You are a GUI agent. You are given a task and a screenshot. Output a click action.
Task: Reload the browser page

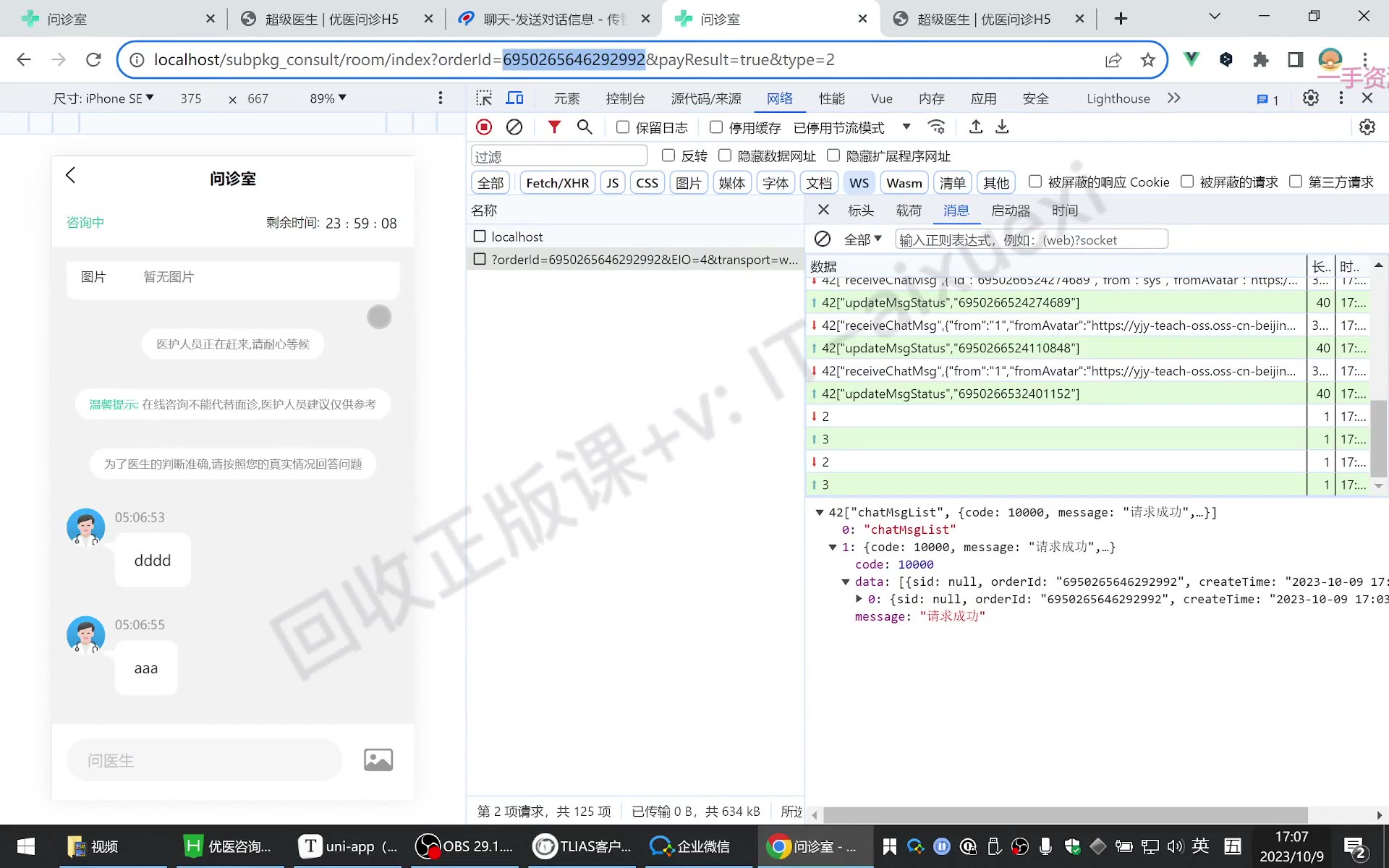(93, 60)
